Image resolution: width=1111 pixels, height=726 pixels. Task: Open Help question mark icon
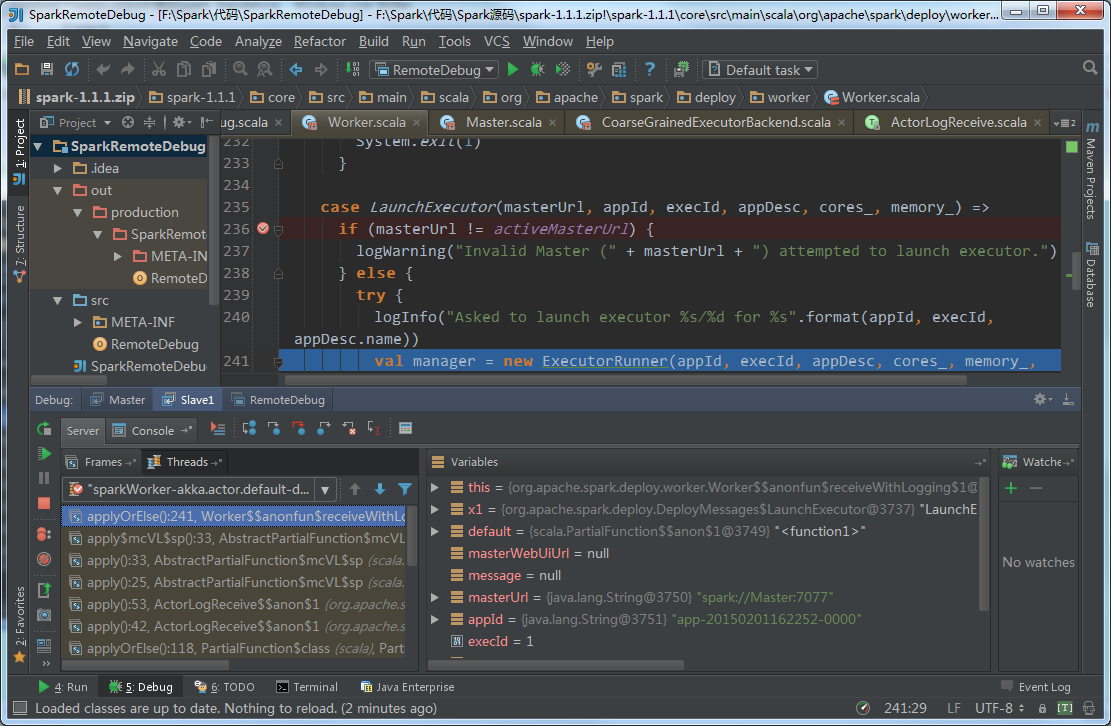point(650,69)
